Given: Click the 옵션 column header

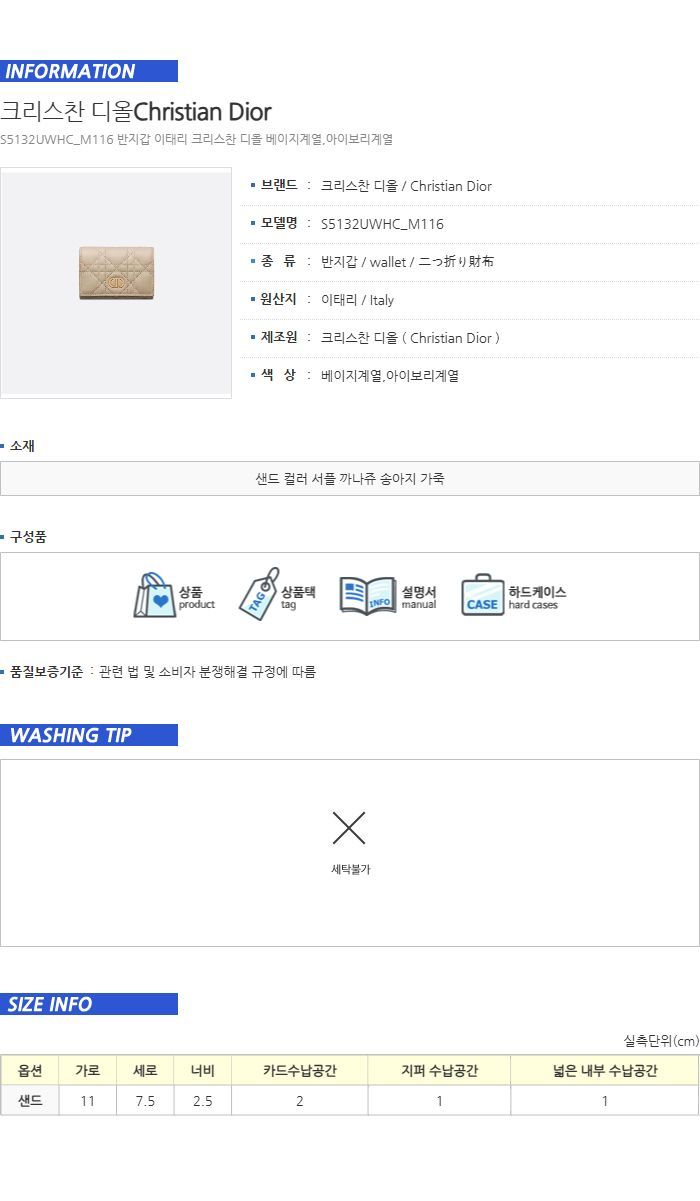Looking at the screenshot, I should tap(30, 1071).
